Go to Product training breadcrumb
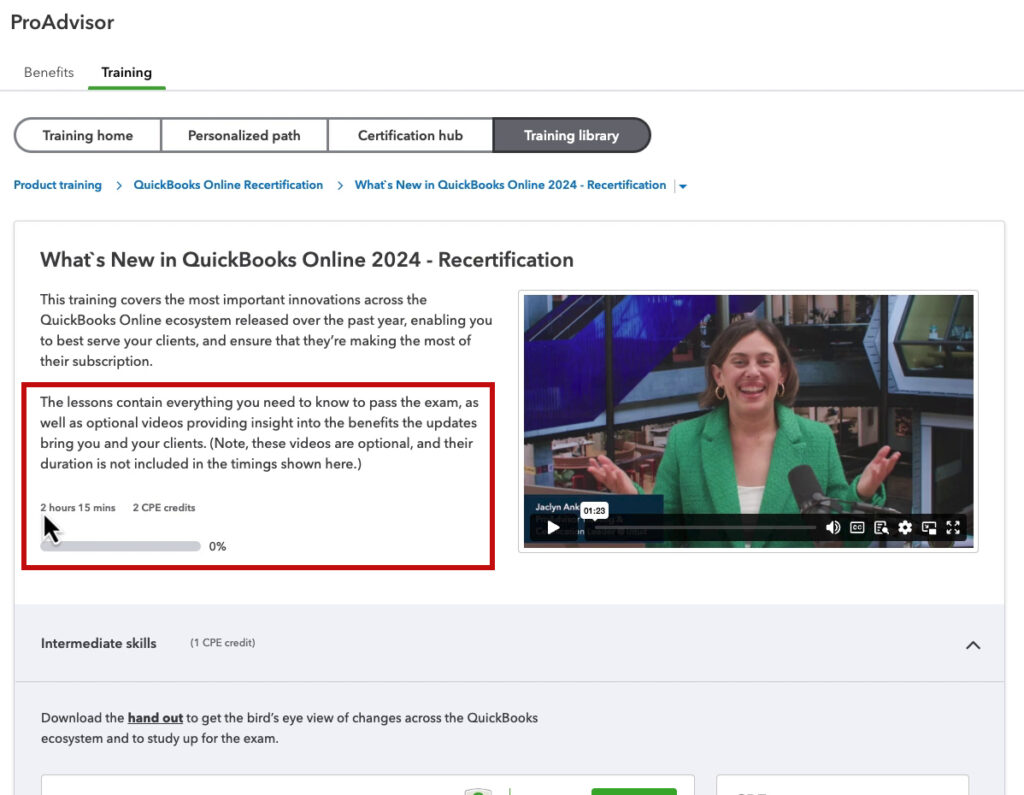The width and height of the screenshot is (1024, 795). click(57, 185)
